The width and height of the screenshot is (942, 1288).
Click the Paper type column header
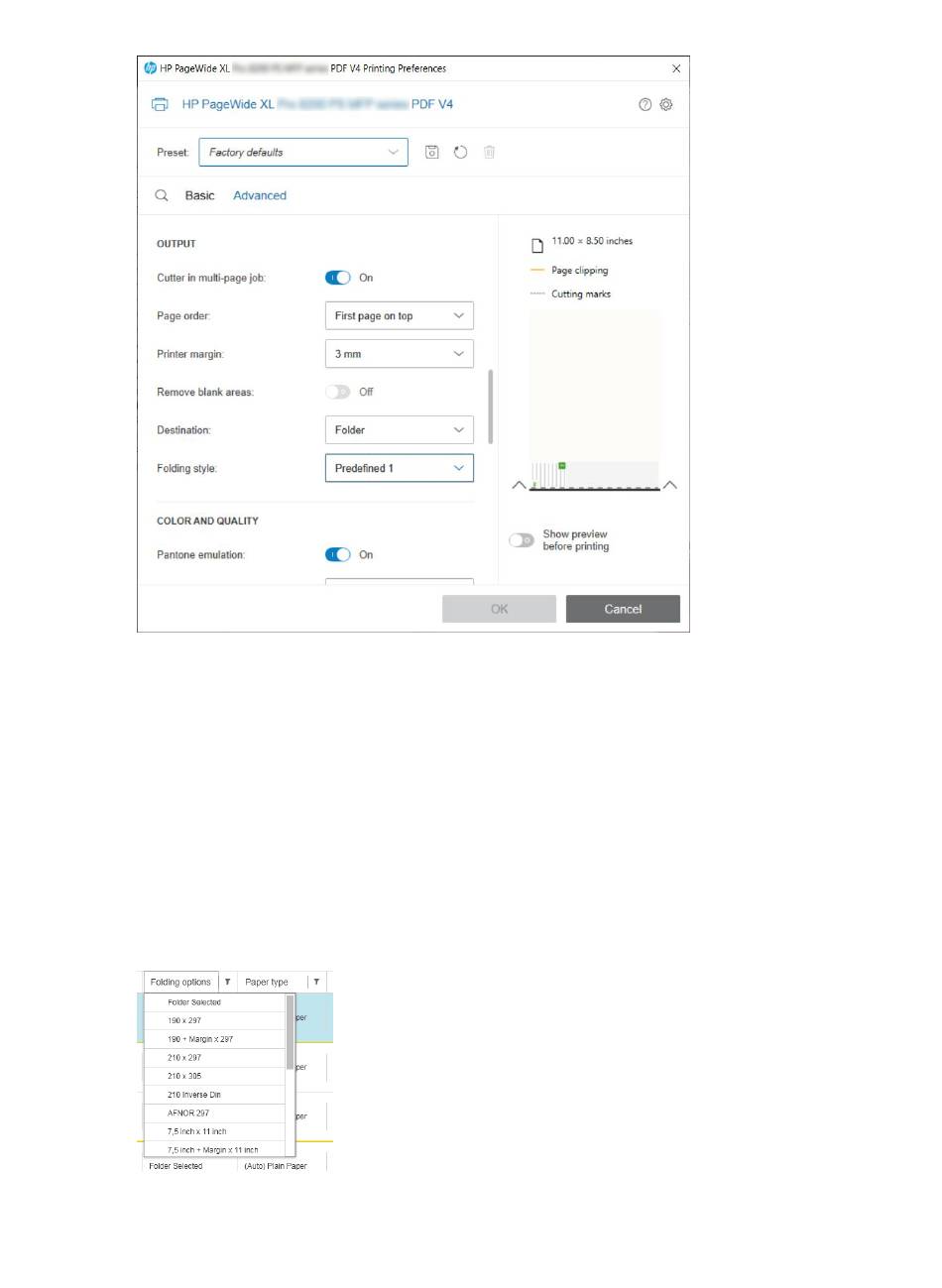pyautogui.click(x=267, y=982)
